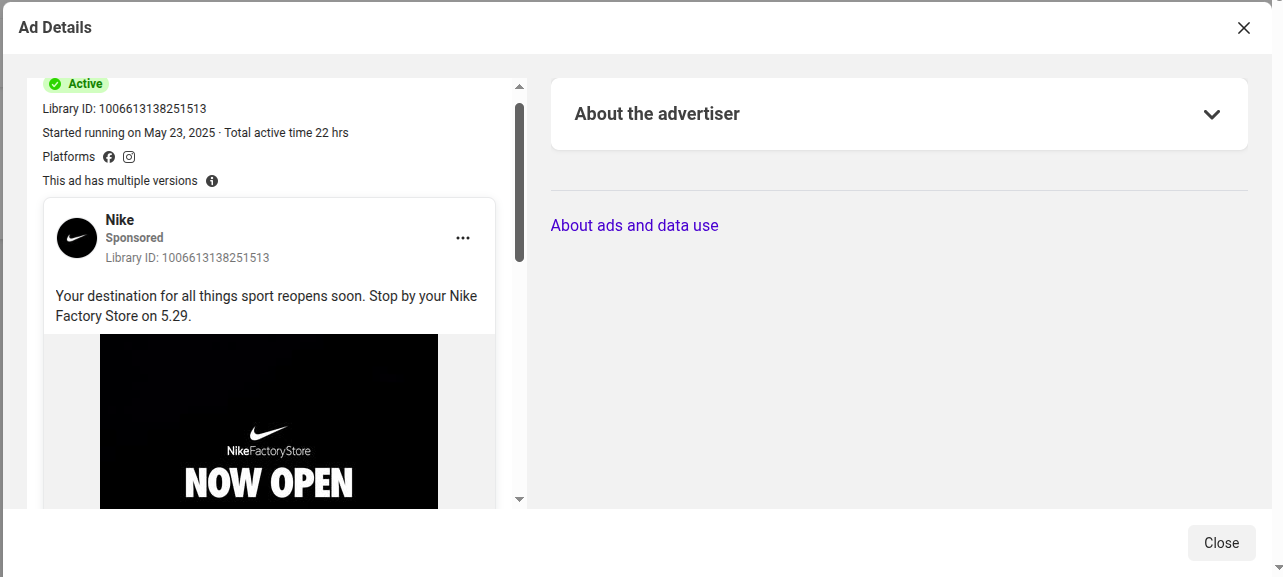The height and width of the screenshot is (577, 1283).
Task: Click the Close button
Action: click(x=1221, y=543)
